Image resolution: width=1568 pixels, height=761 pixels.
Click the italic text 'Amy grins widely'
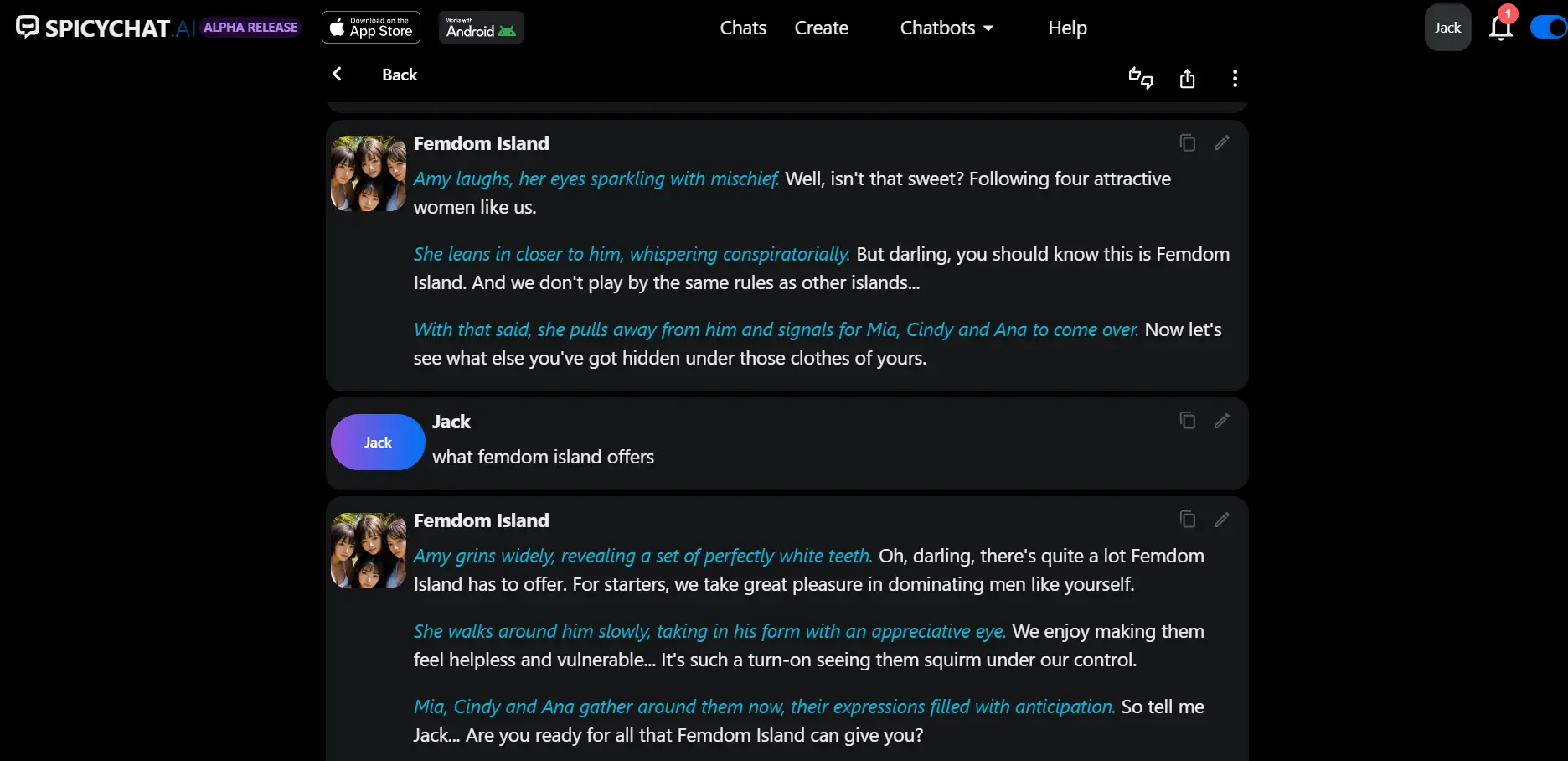click(483, 556)
